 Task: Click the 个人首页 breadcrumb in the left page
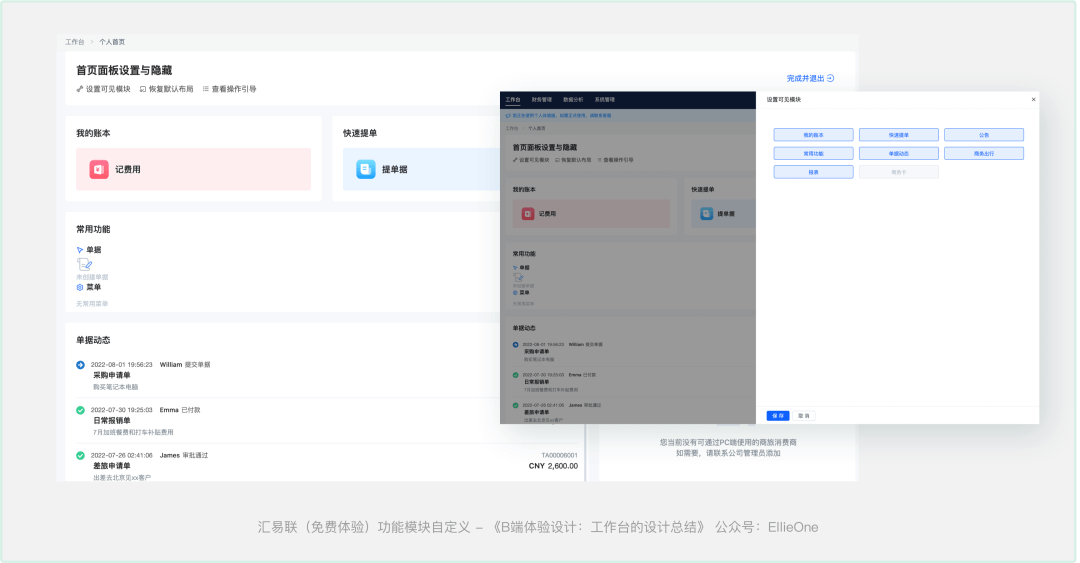click(x=112, y=42)
